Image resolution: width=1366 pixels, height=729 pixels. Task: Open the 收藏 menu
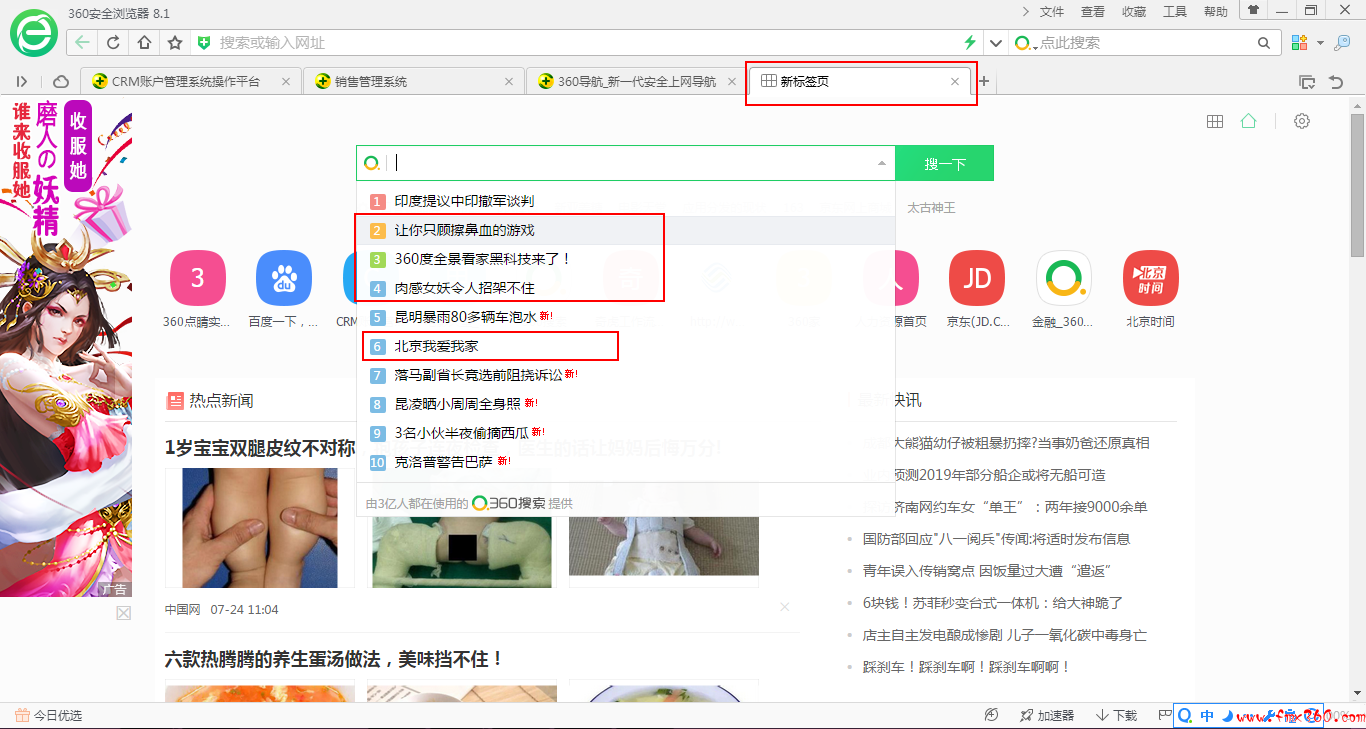(x=1134, y=11)
